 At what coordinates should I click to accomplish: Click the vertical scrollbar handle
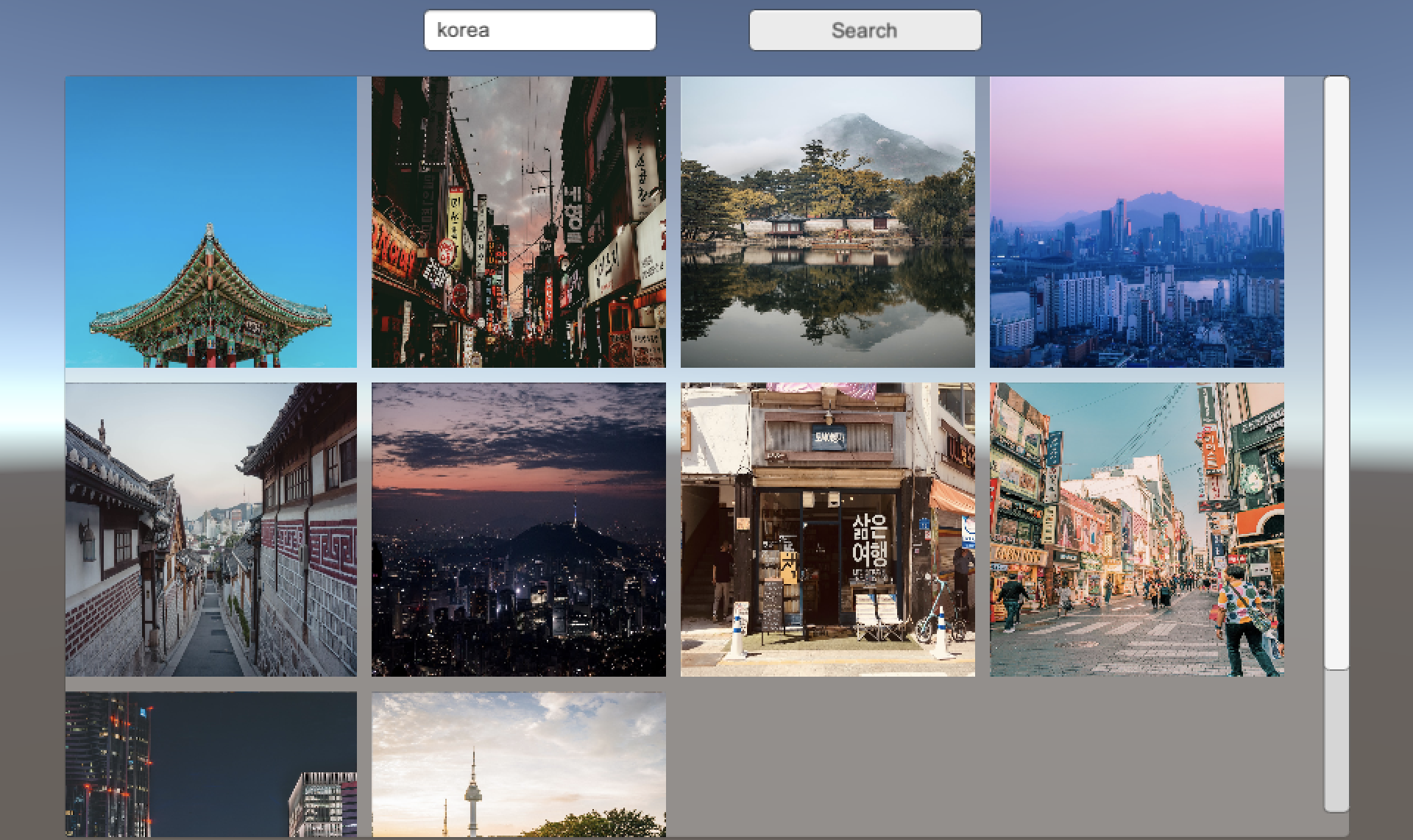click(x=1336, y=373)
